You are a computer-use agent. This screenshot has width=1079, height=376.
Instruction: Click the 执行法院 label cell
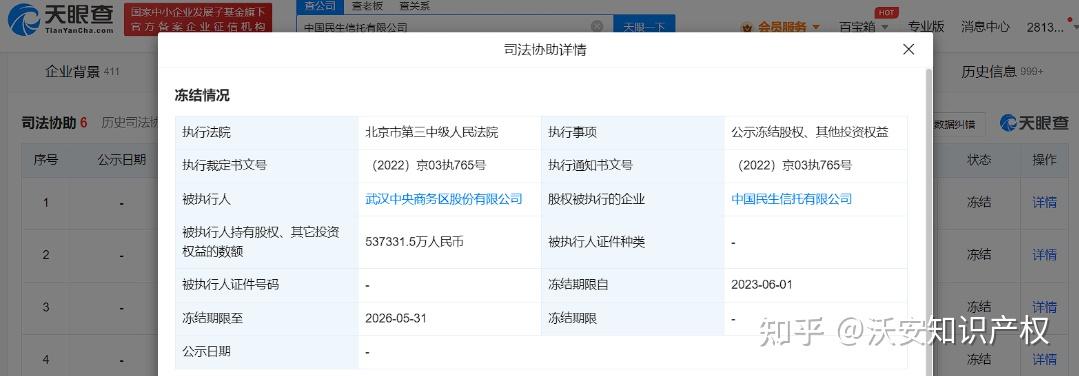267,133
